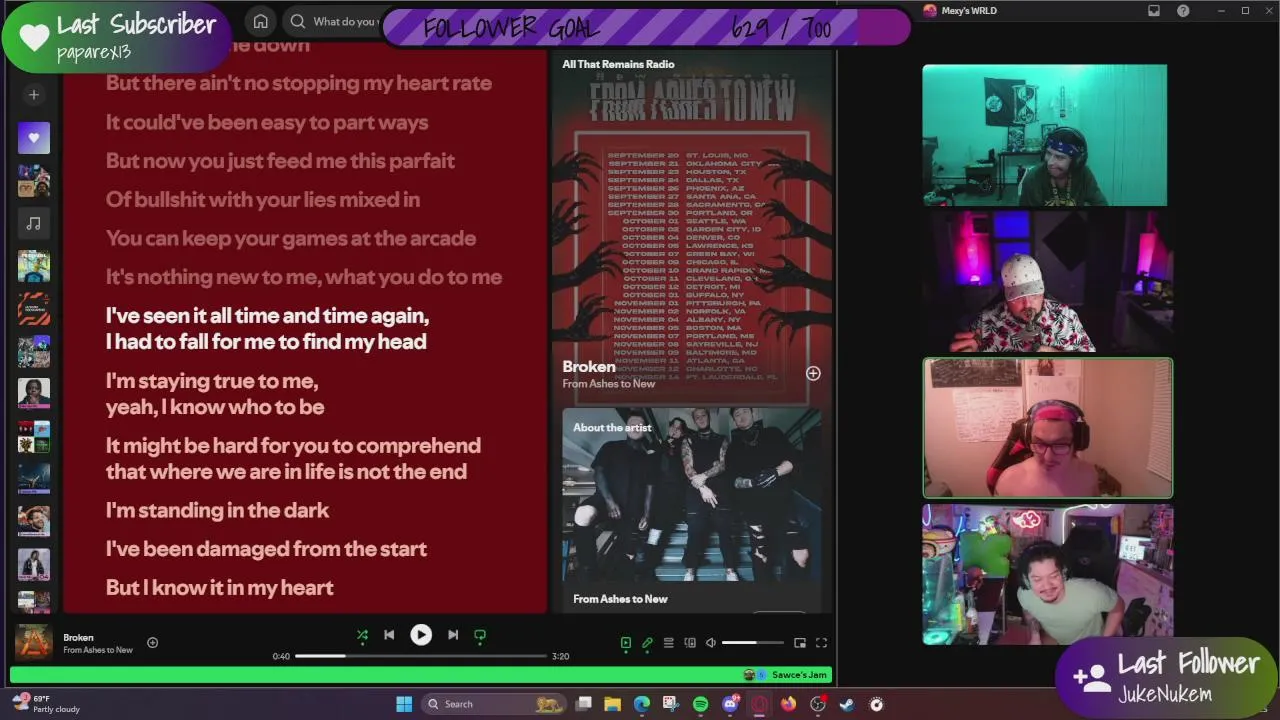Open From Ashes to New under Broken title
The width and height of the screenshot is (1280, 720).
coord(609,384)
